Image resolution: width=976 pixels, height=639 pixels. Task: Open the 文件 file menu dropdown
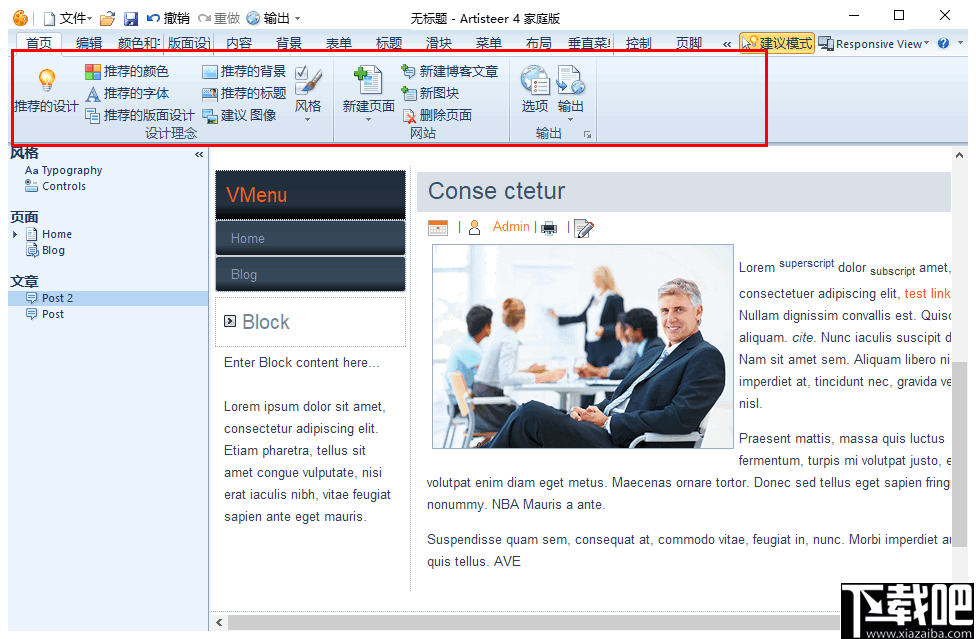click(x=76, y=17)
